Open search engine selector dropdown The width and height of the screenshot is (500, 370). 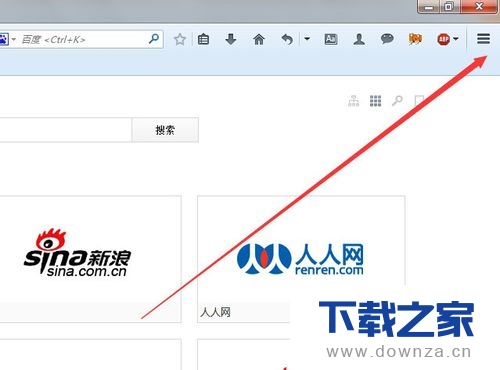(x=14, y=39)
